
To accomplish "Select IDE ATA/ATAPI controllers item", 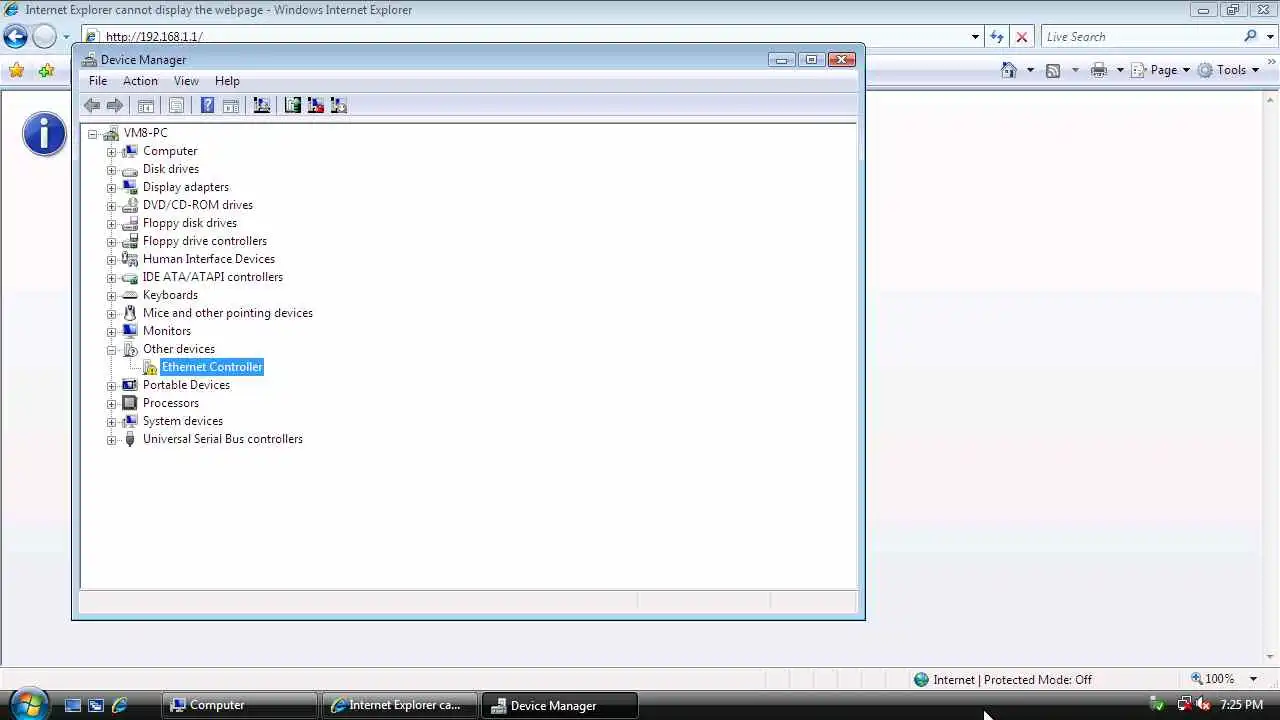I will click(x=213, y=277).
